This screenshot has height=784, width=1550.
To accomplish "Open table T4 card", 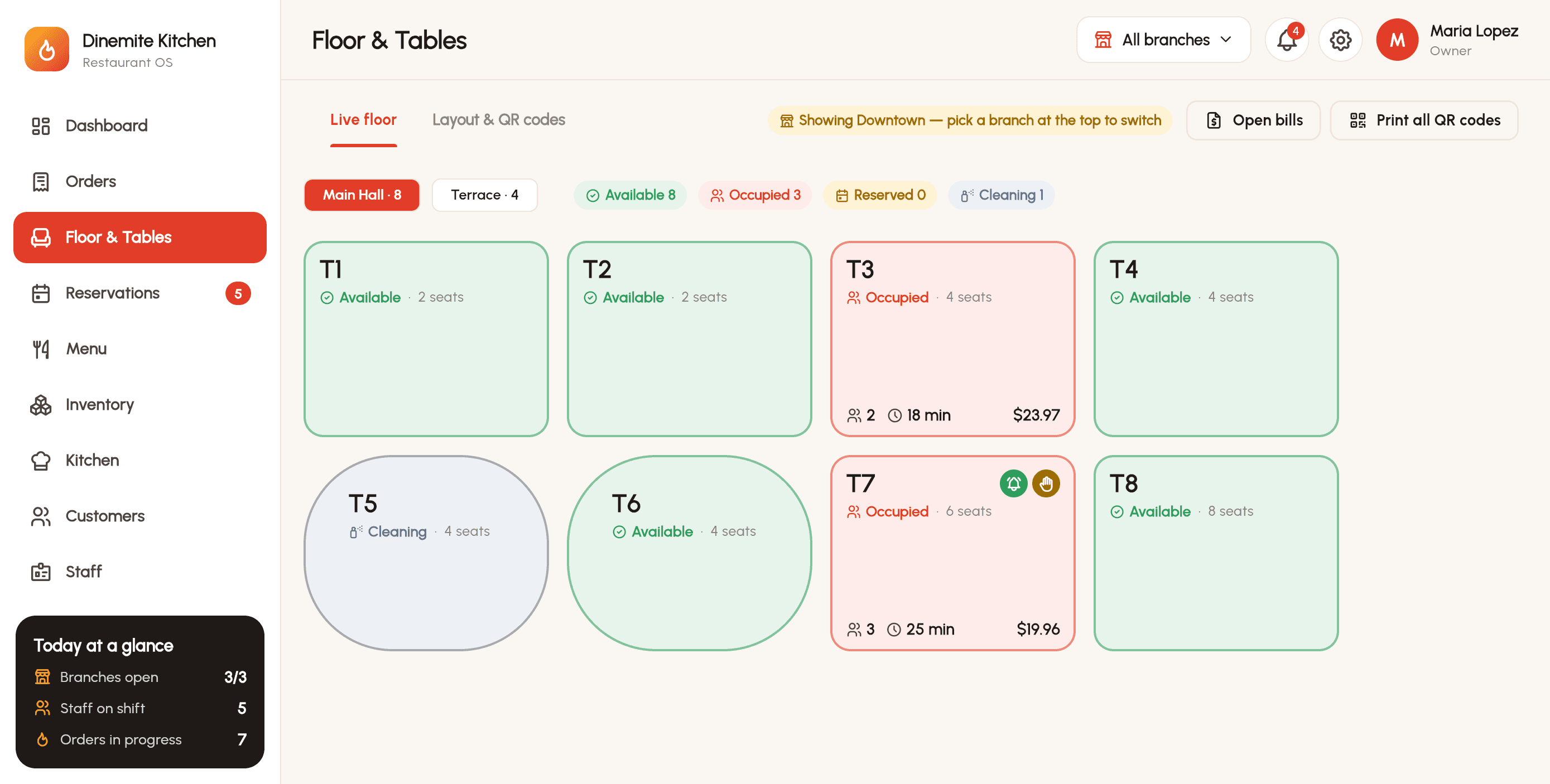I will point(1215,339).
